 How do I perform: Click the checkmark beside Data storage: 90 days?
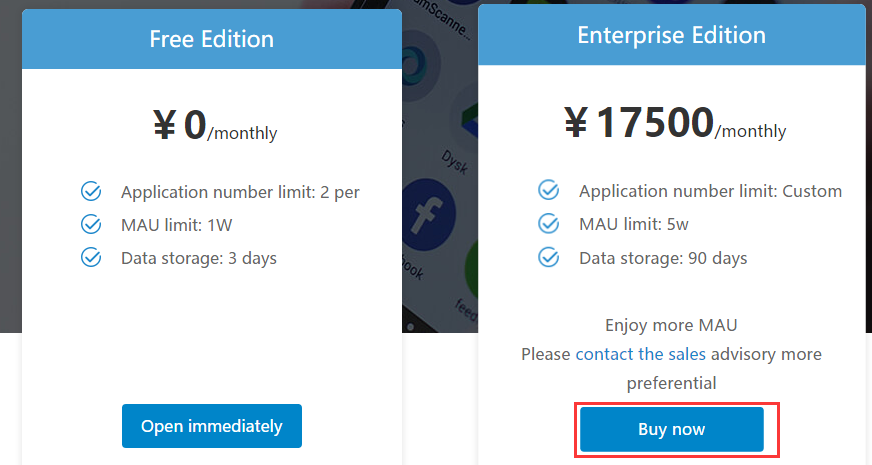point(549,258)
